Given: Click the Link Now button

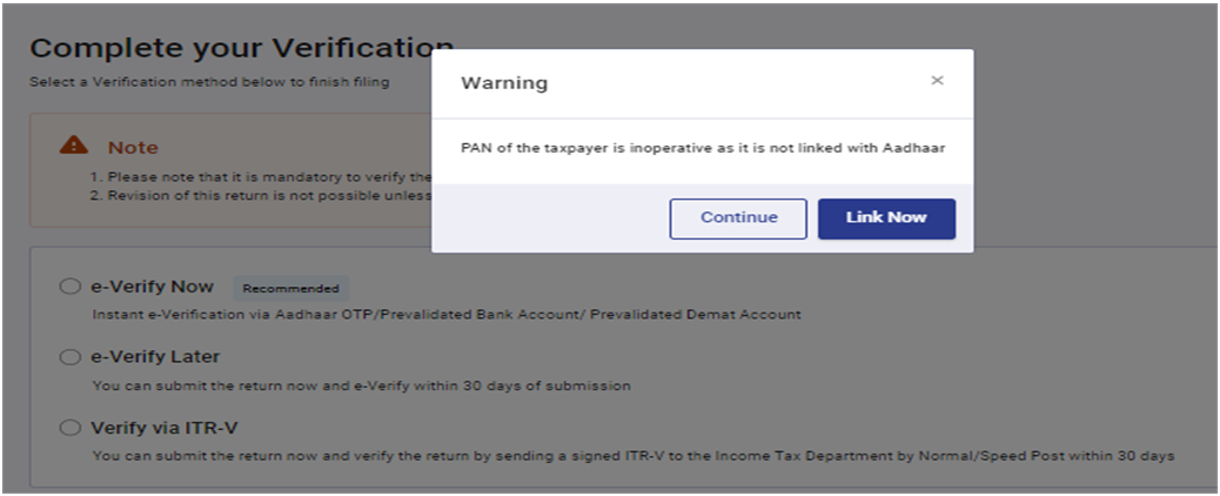Looking at the screenshot, I should [x=886, y=218].
